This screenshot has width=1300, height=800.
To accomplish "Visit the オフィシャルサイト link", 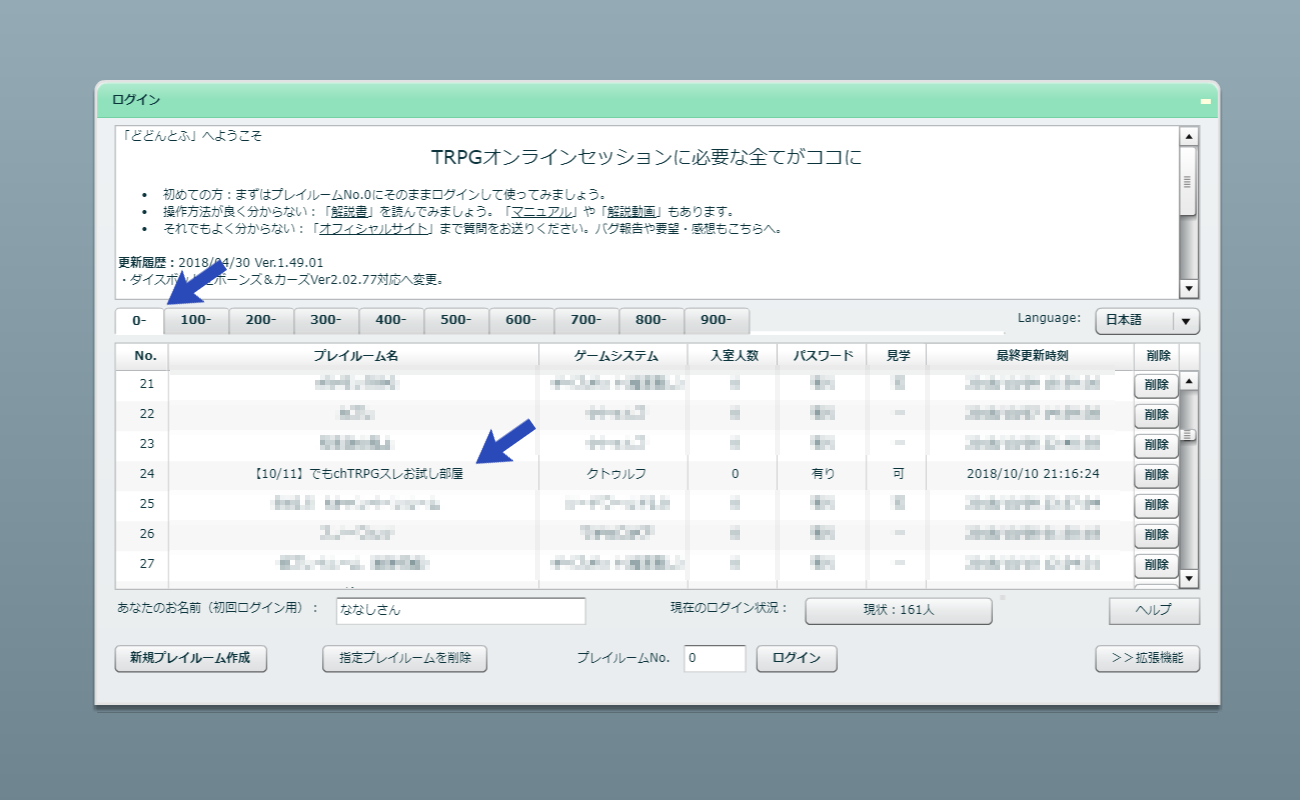I will tap(375, 229).
